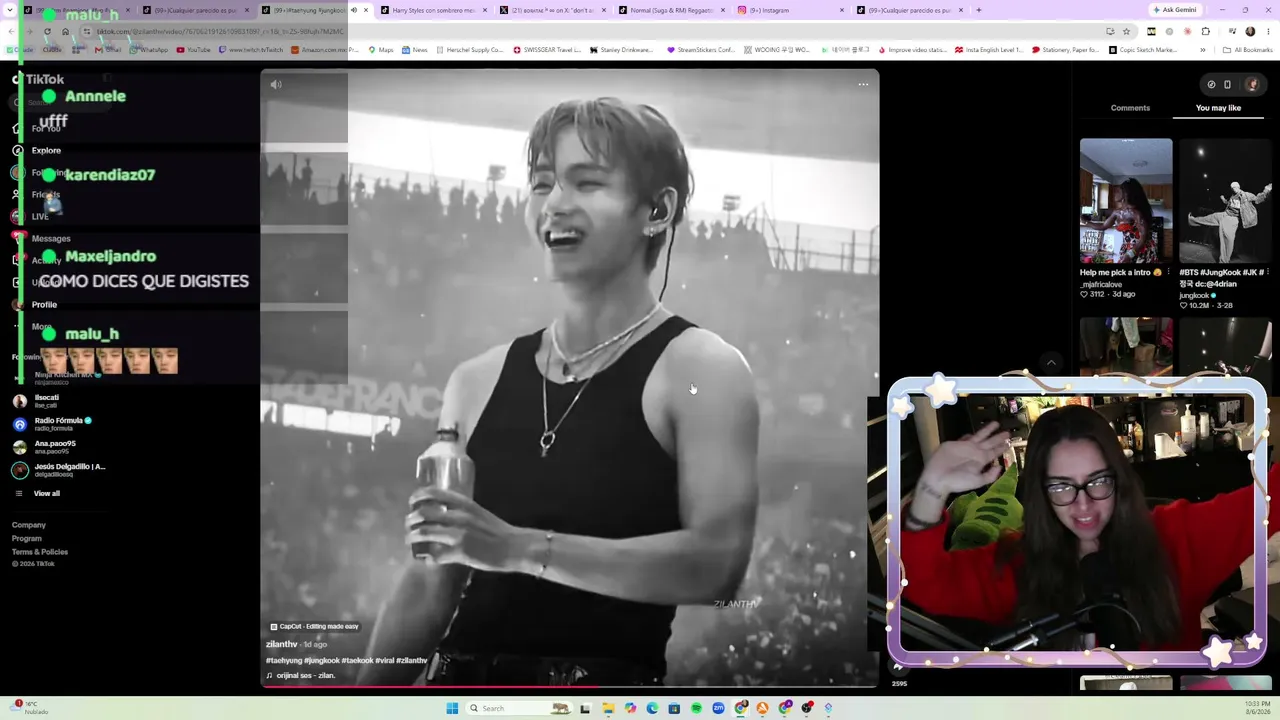
Task: Open a new browser tab
Action: [978, 10]
